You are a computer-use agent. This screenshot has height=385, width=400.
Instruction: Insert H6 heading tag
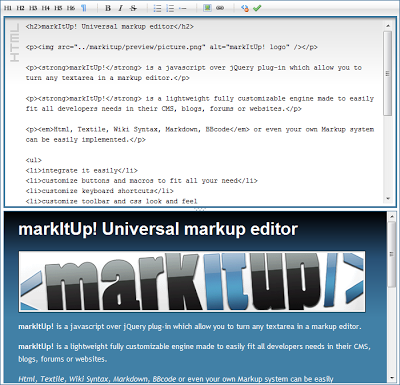(70, 8)
